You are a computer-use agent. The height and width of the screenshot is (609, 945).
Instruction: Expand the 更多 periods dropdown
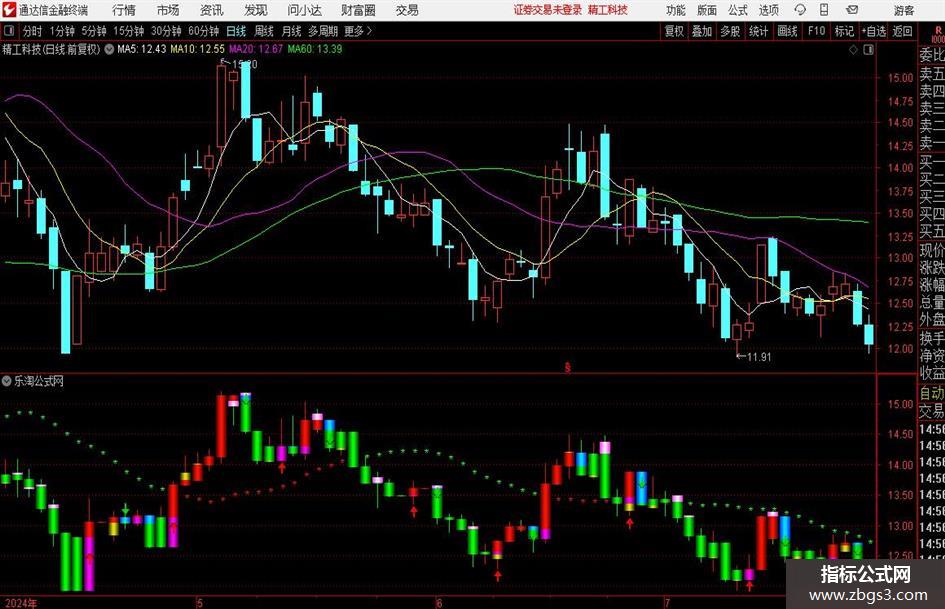(358, 31)
